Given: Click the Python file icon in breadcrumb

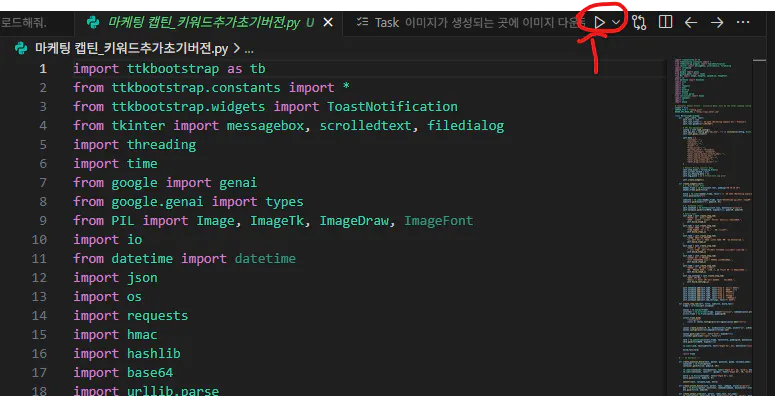Looking at the screenshot, I should [x=21, y=48].
